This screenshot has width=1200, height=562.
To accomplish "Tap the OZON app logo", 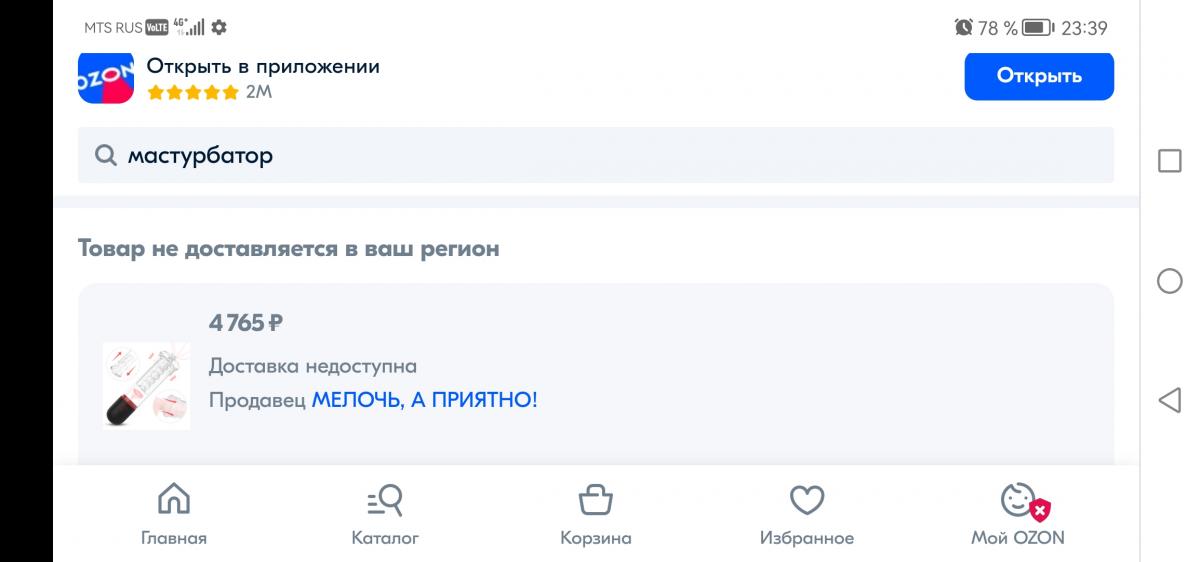I will [x=106, y=78].
